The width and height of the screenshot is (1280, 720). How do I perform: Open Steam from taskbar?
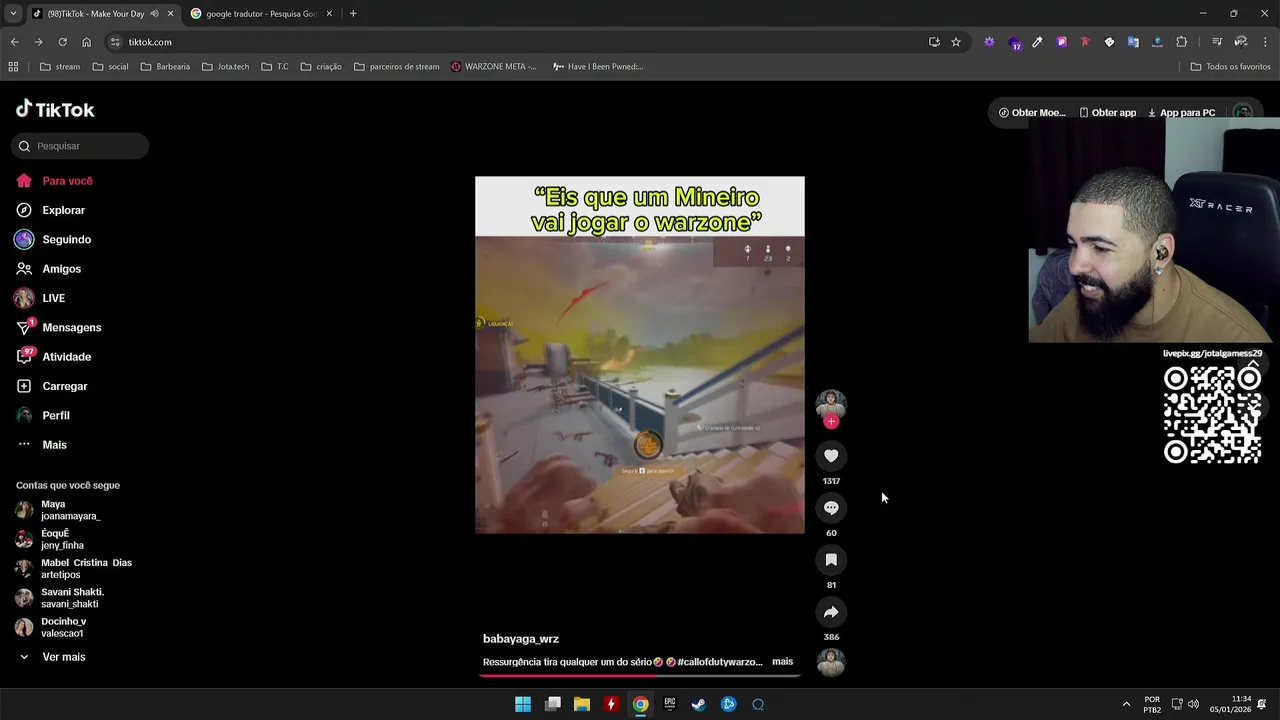point(699,704)
